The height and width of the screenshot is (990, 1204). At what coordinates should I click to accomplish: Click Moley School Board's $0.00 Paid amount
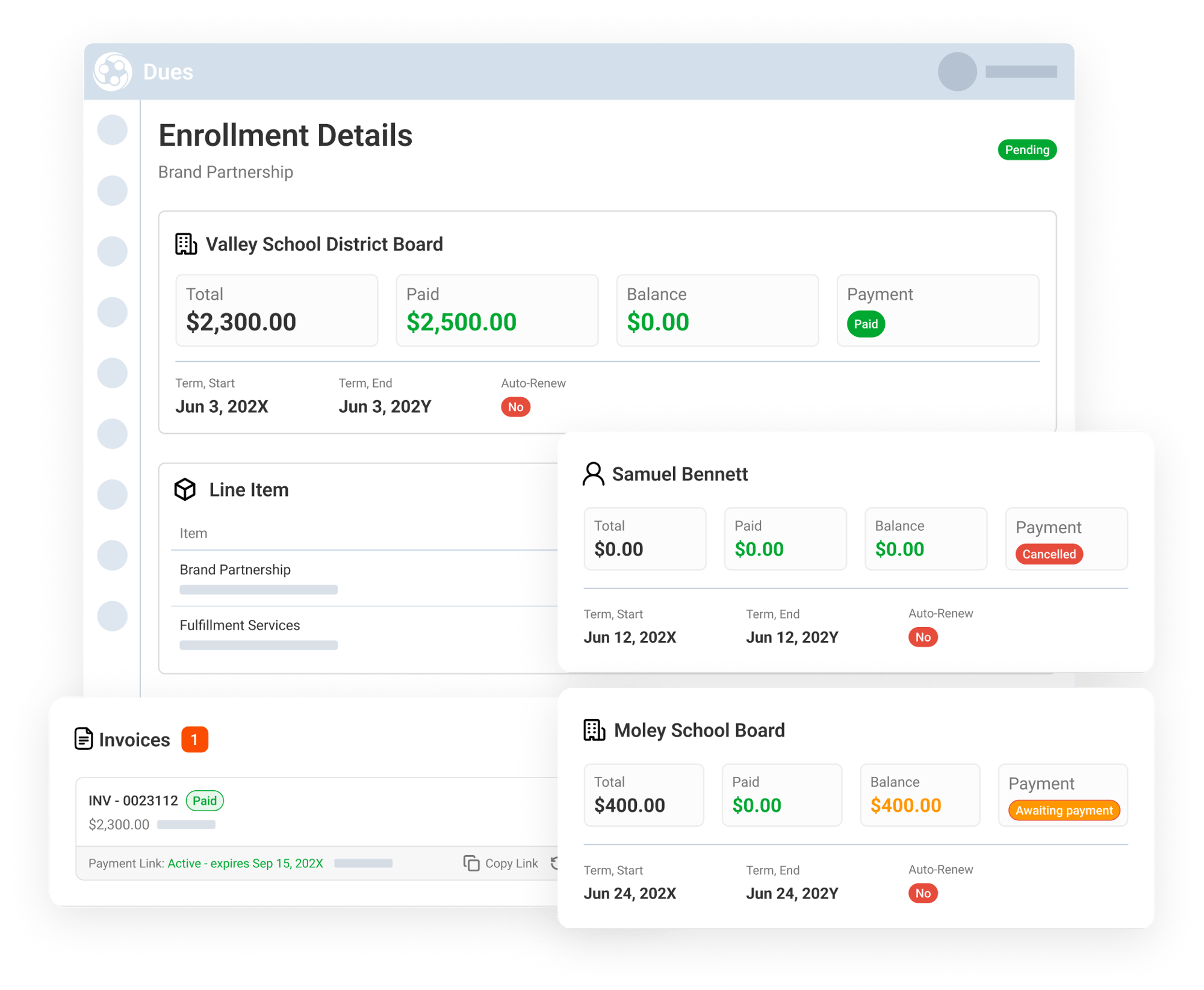coord(756,805)
